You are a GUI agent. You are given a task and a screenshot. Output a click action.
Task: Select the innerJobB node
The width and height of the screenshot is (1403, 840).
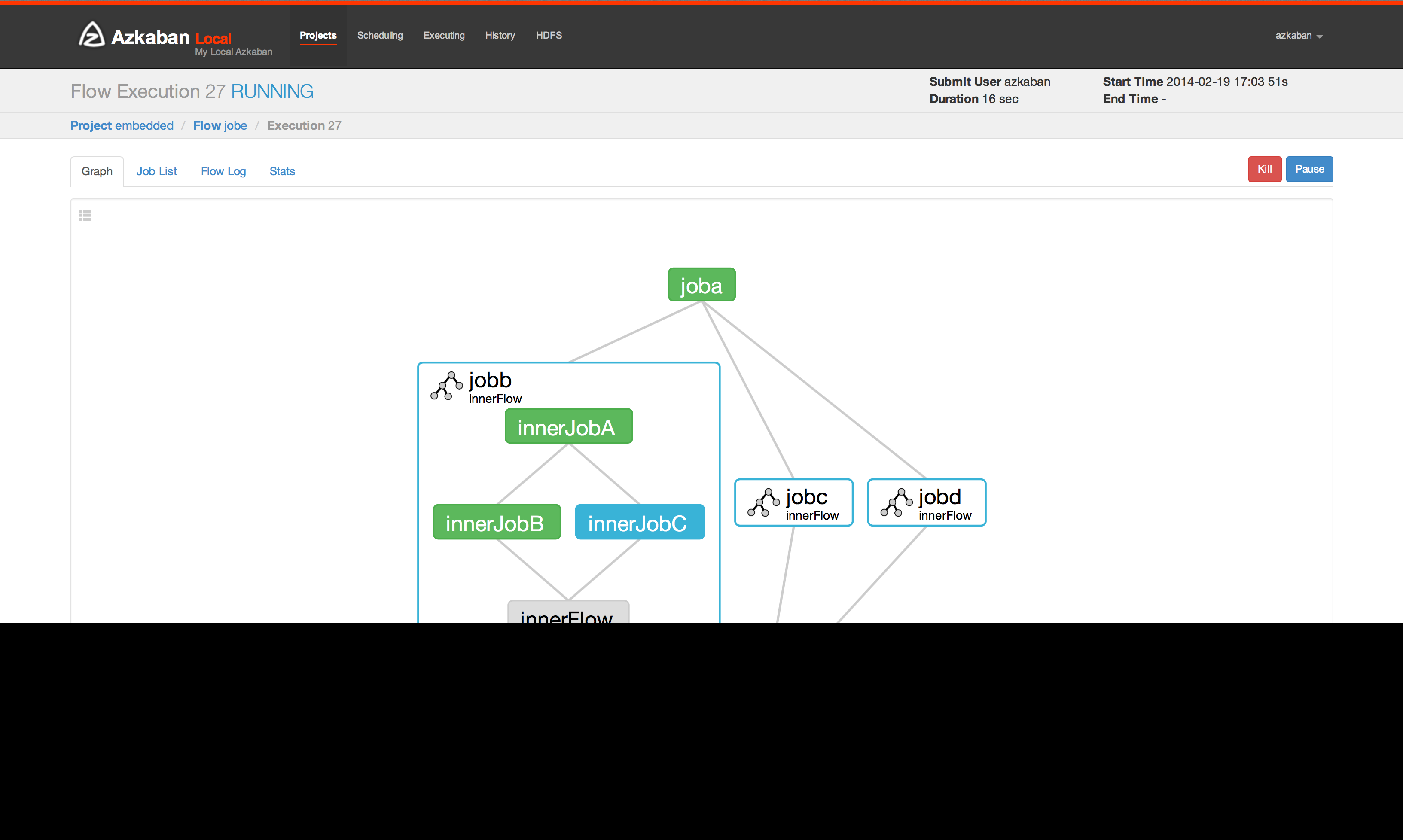click(496, 523)
